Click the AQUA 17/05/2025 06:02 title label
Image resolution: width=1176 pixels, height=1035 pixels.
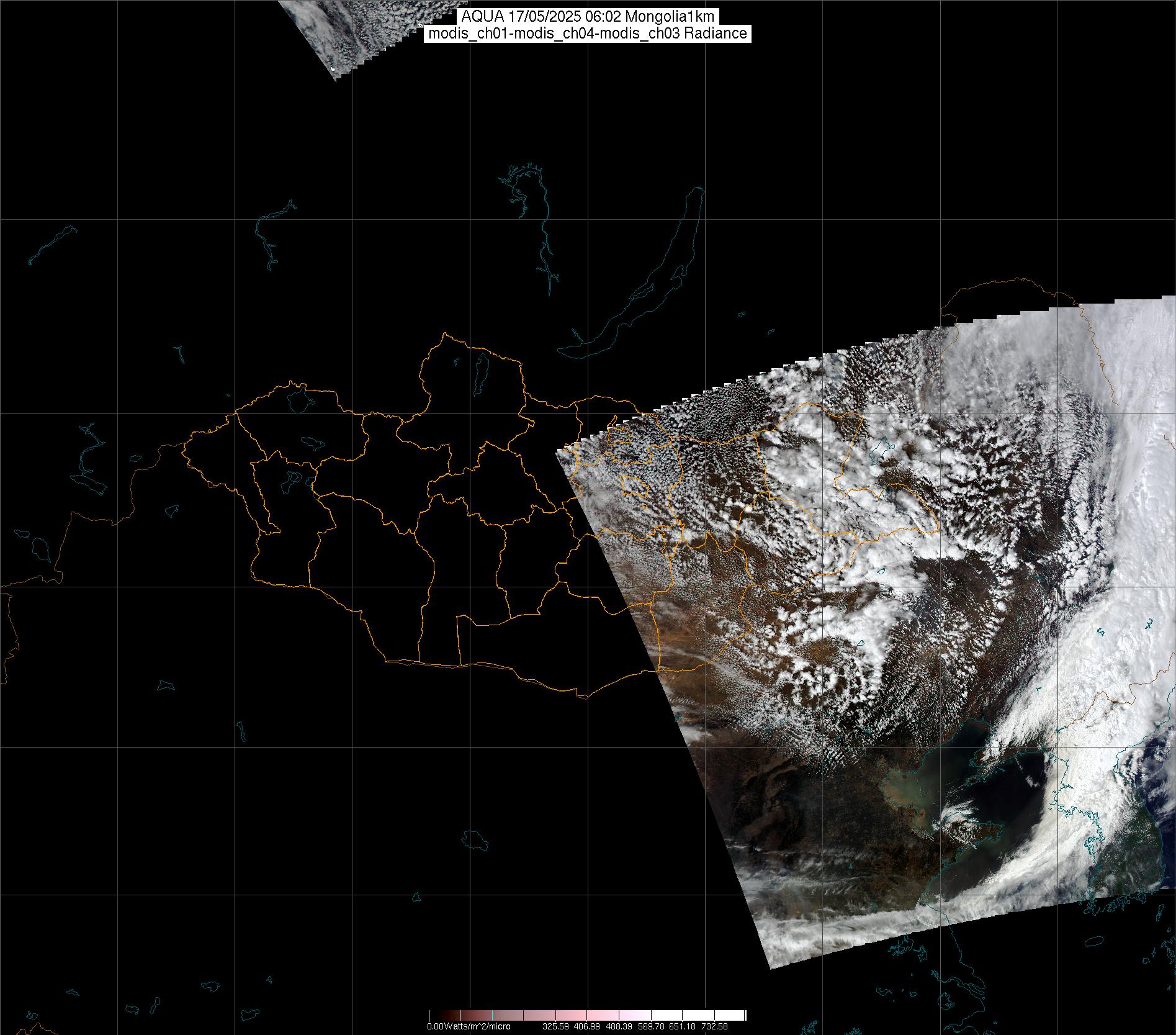(x=588, y=17)
